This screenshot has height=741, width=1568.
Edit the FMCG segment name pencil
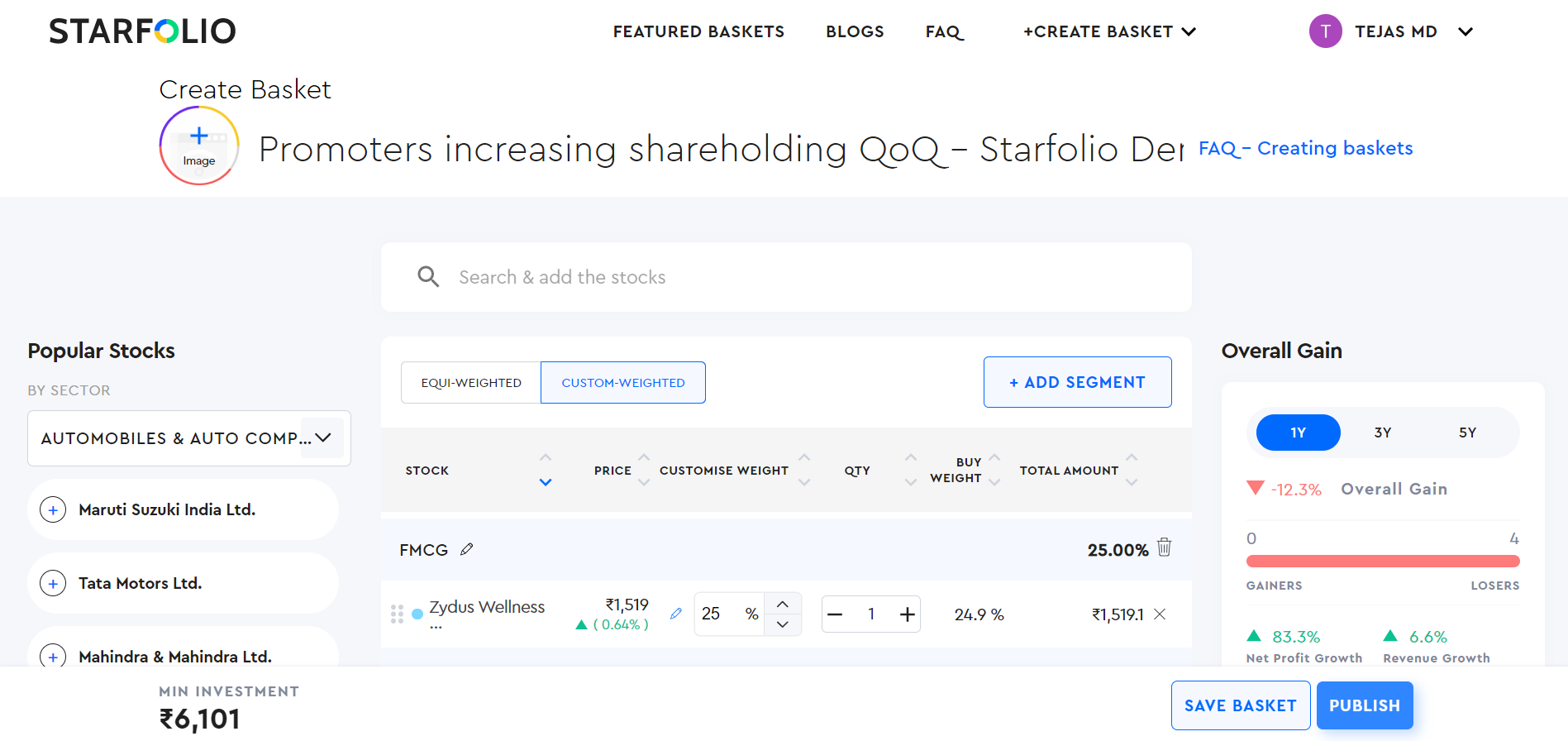(x=467, y=549)
